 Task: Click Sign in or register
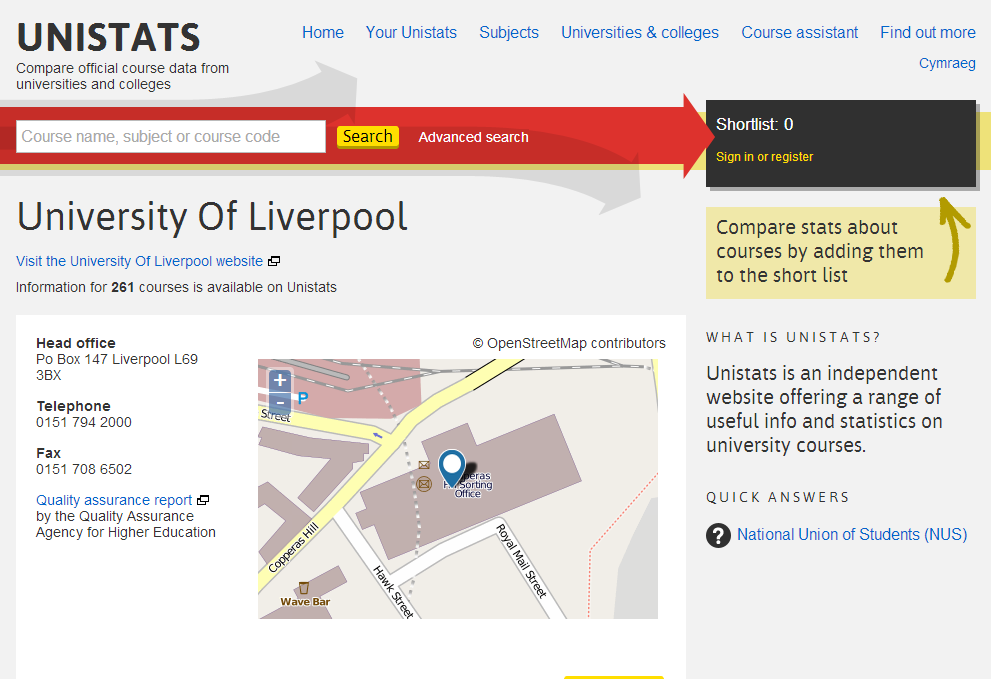click(x=764, y=157)
